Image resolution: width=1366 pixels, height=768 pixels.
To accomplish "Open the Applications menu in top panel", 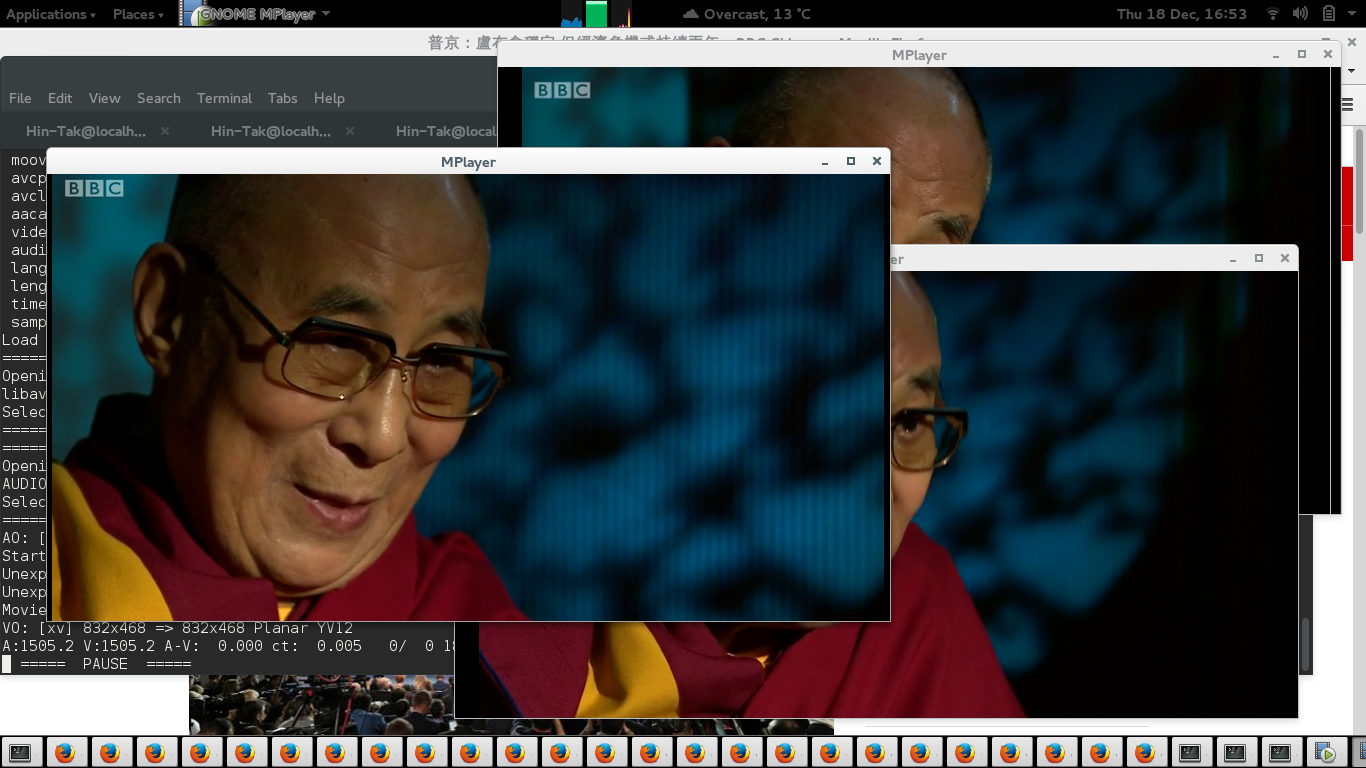I will tap(51, 14).
